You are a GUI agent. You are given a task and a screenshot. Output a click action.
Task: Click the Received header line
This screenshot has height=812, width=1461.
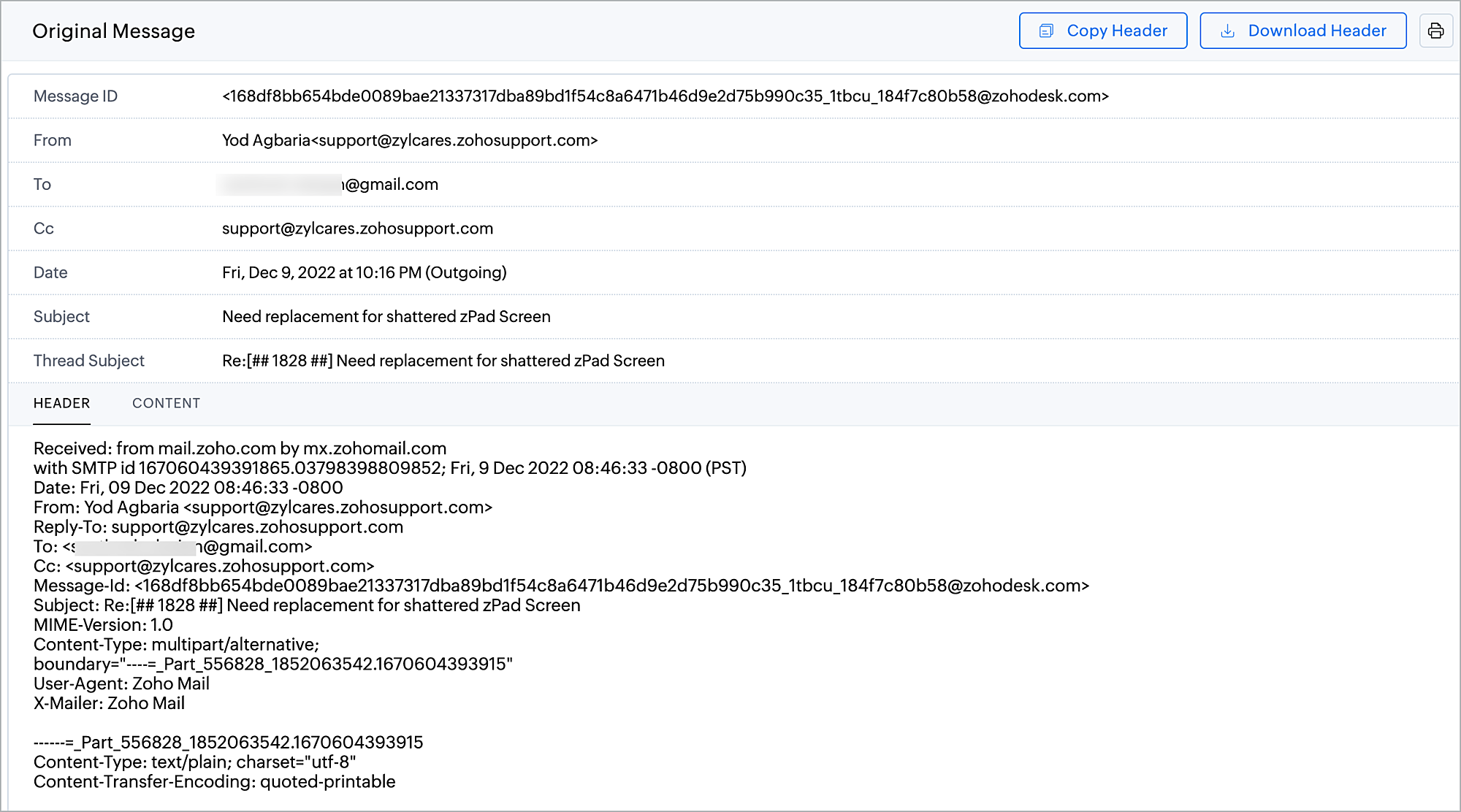[240, 448]
